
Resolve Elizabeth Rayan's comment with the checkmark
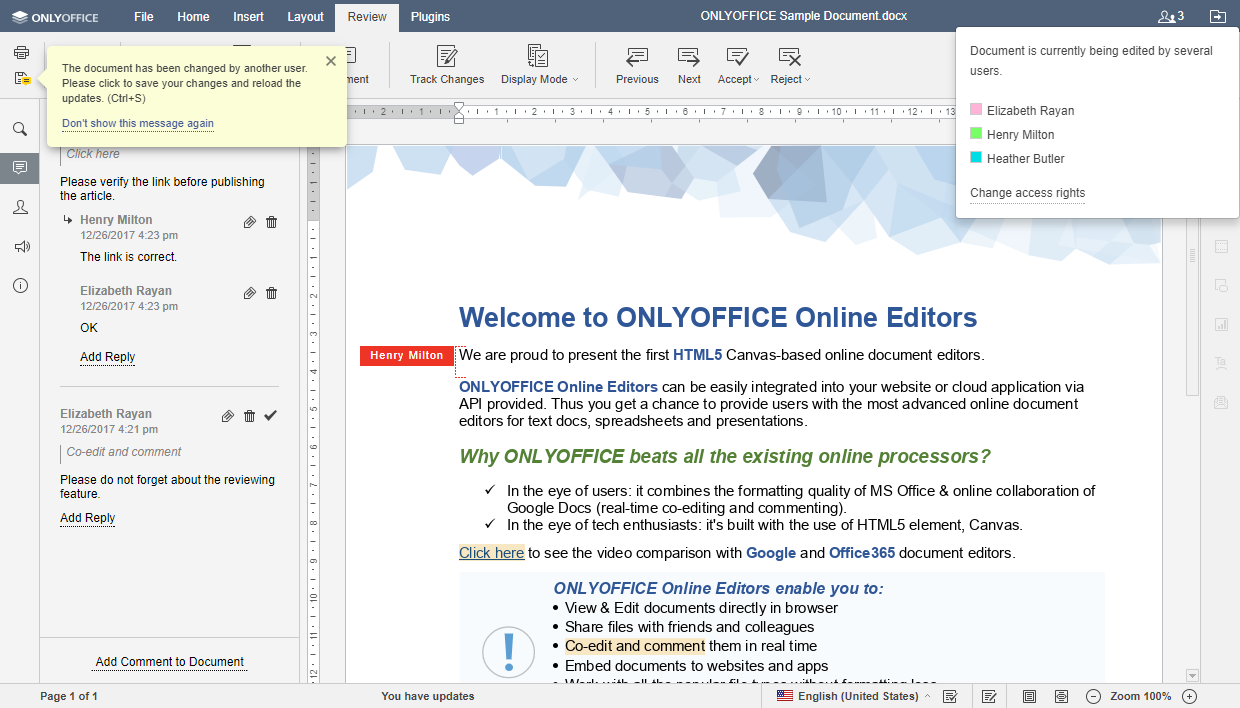click(270, 416)
